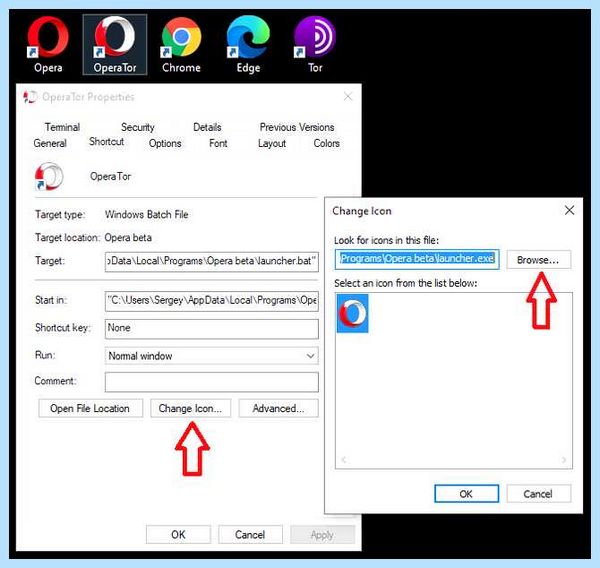Click the Shortcut key field

[212, 328]
